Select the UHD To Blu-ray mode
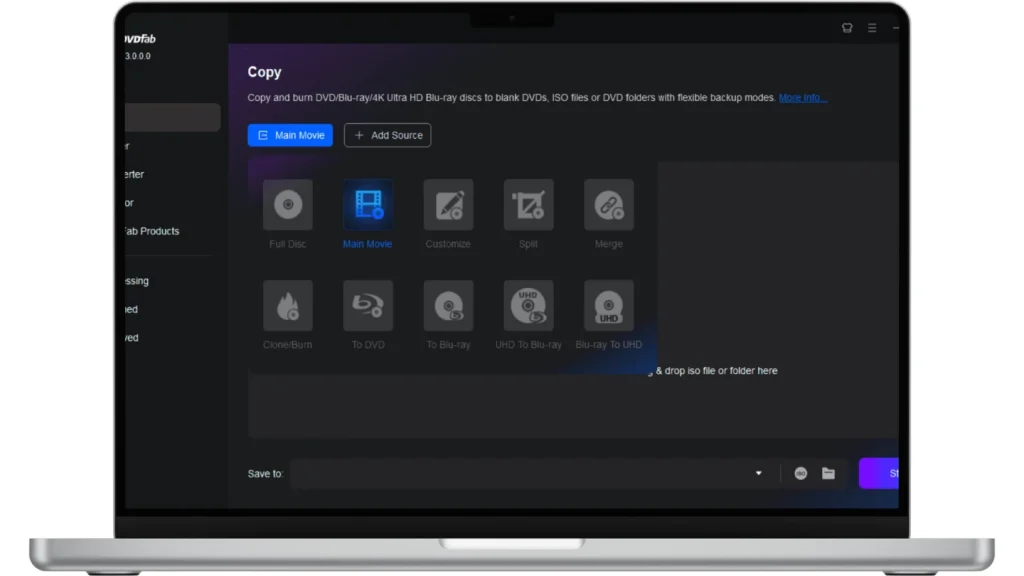Image resolution: width=1024 pixels, height=576 pixels. click(528, 306)
